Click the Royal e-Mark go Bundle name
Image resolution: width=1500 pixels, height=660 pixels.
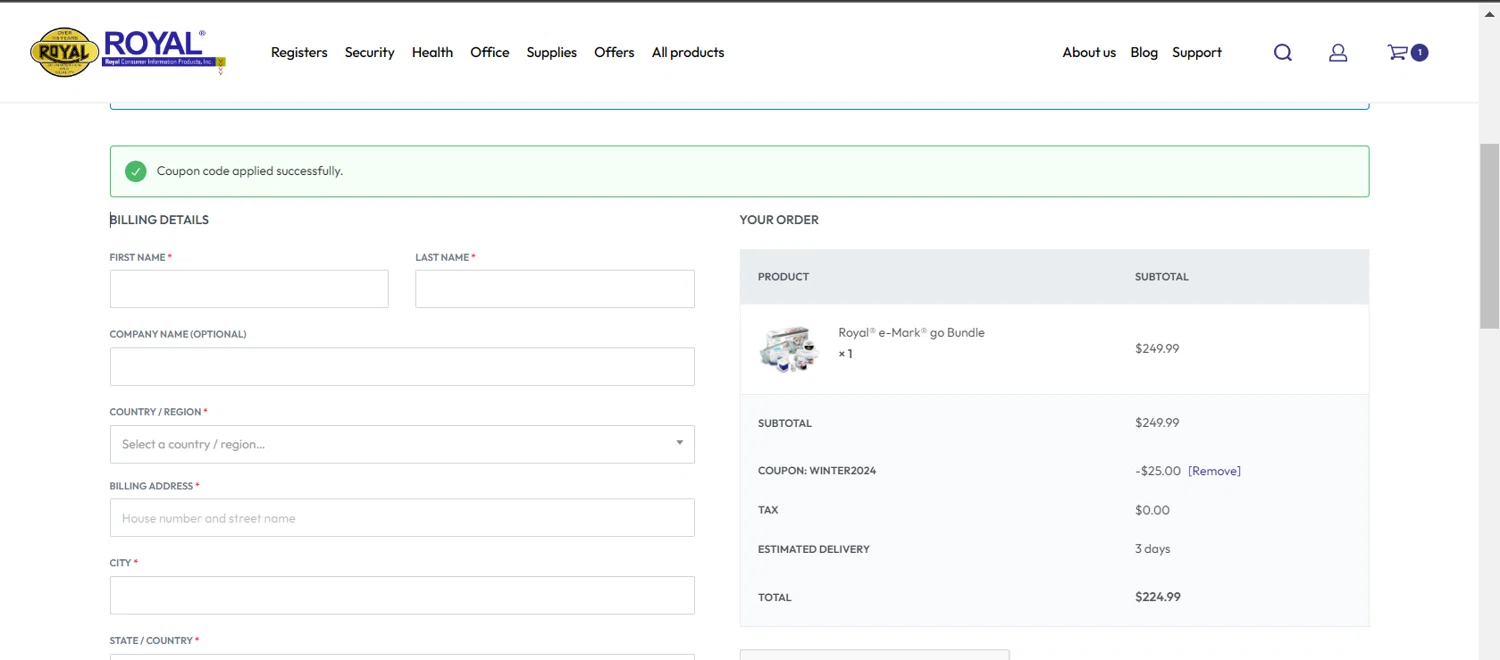pyautogui.click(x=911, y=333)
